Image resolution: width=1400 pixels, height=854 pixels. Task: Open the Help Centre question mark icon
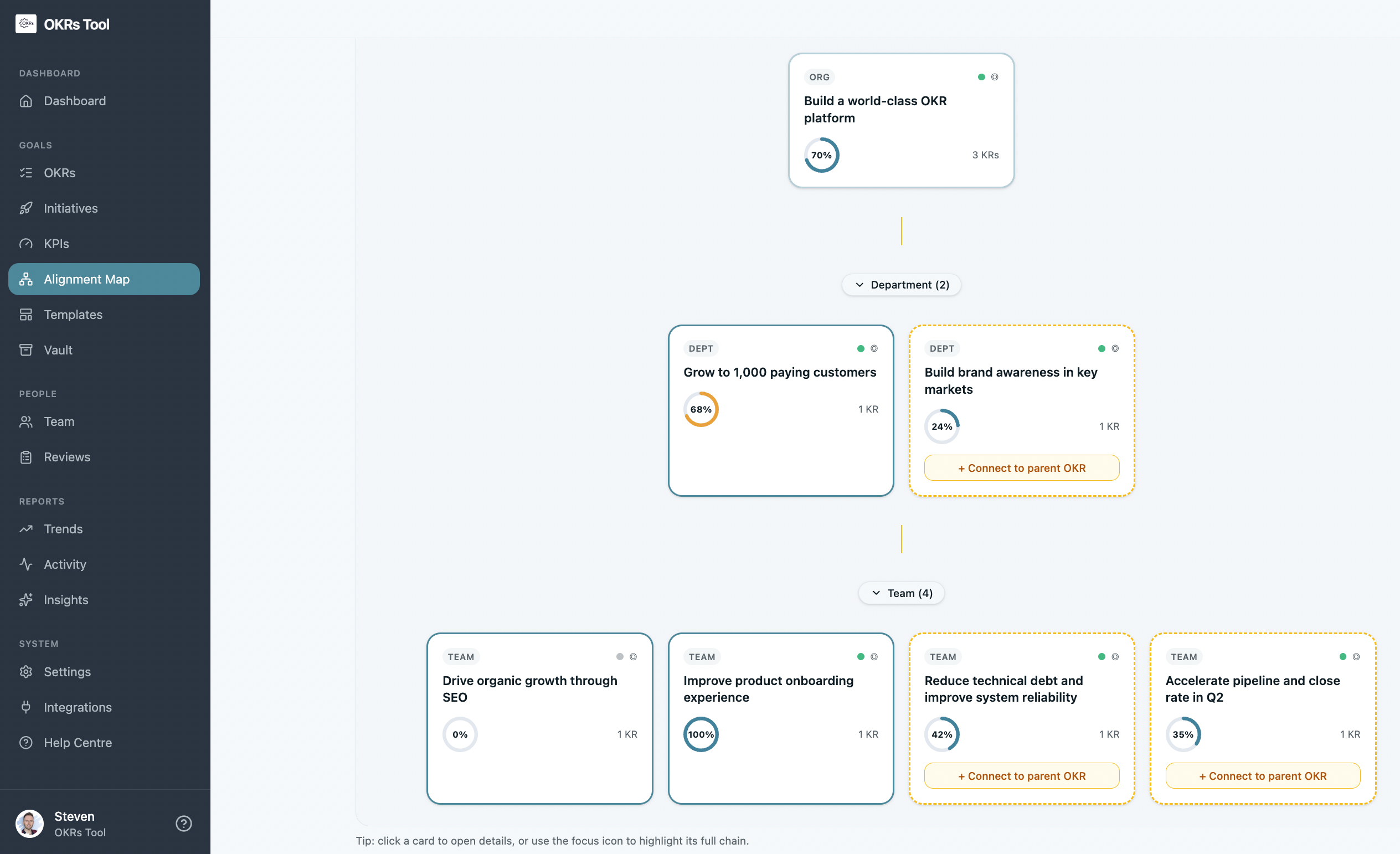[26, 742]
